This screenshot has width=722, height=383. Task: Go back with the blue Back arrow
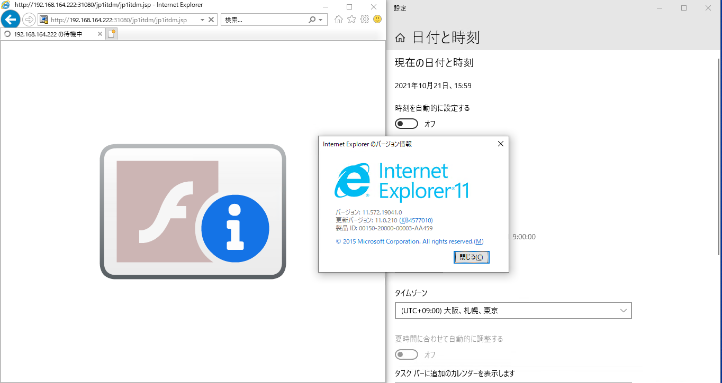point(10,20)
